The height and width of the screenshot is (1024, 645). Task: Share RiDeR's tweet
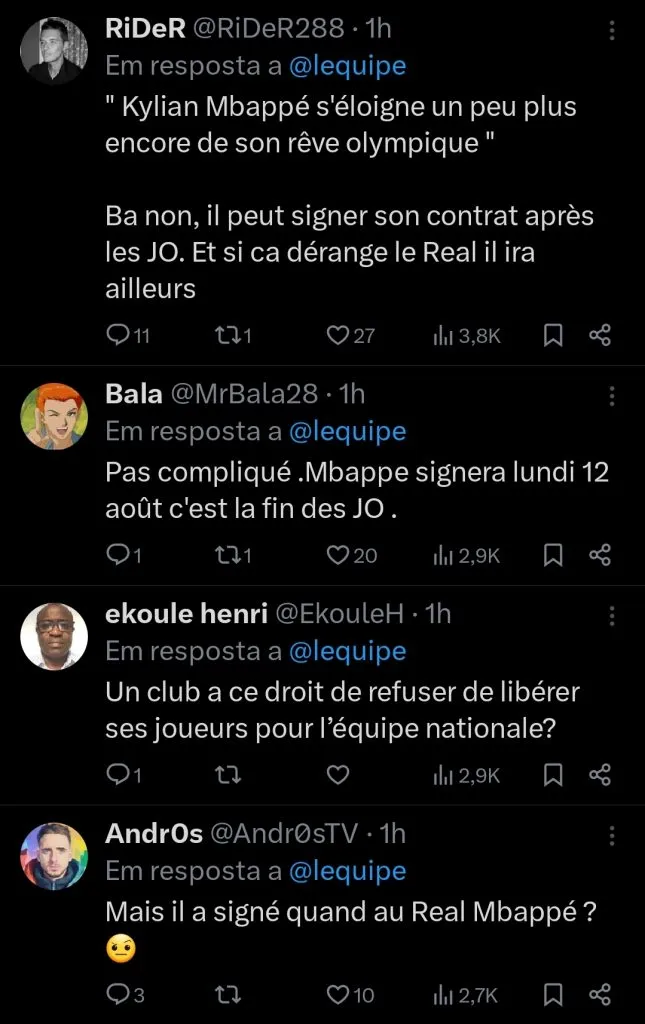pos(599,336)
